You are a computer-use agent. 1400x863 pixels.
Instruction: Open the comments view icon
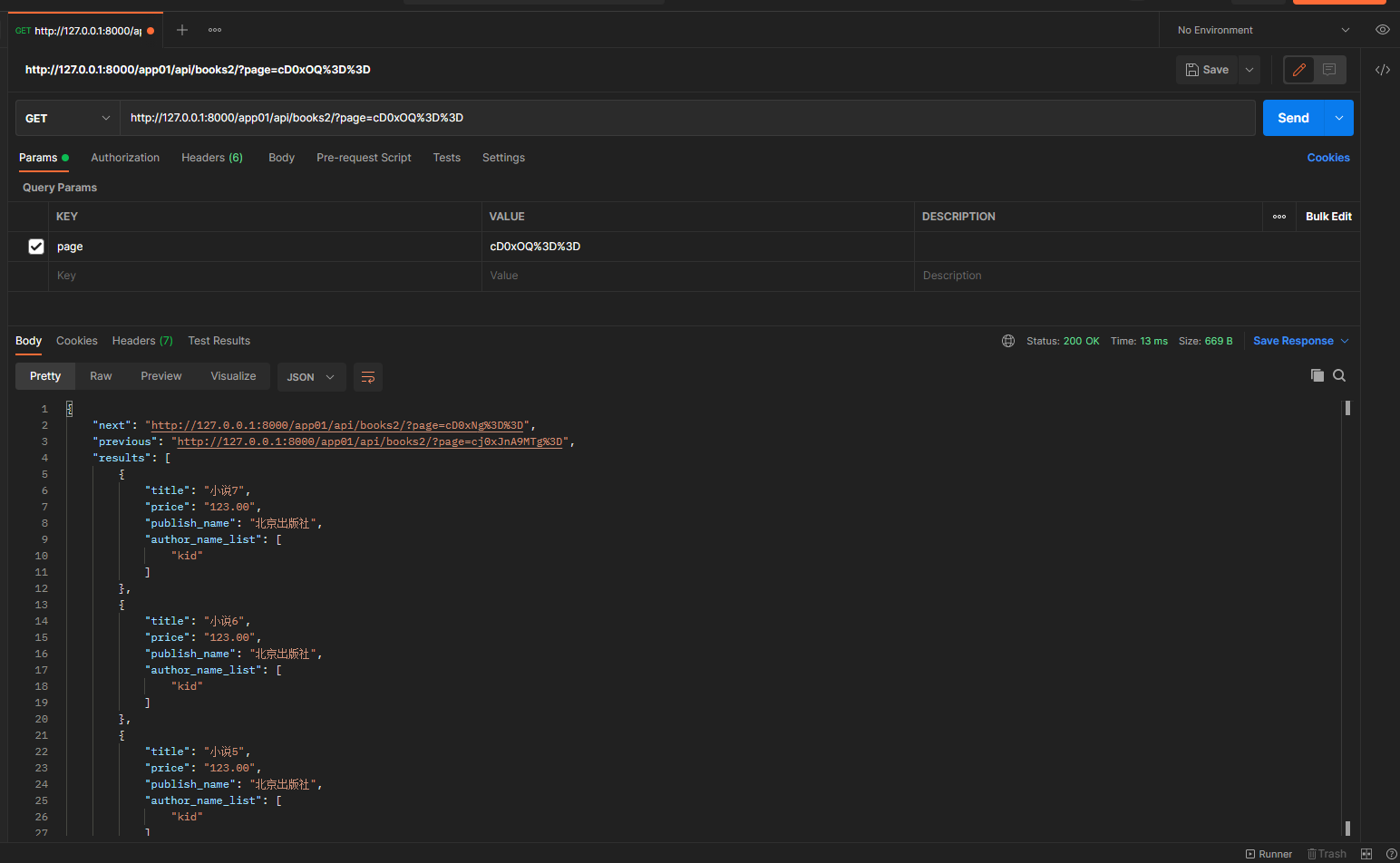pos(1329,70)
